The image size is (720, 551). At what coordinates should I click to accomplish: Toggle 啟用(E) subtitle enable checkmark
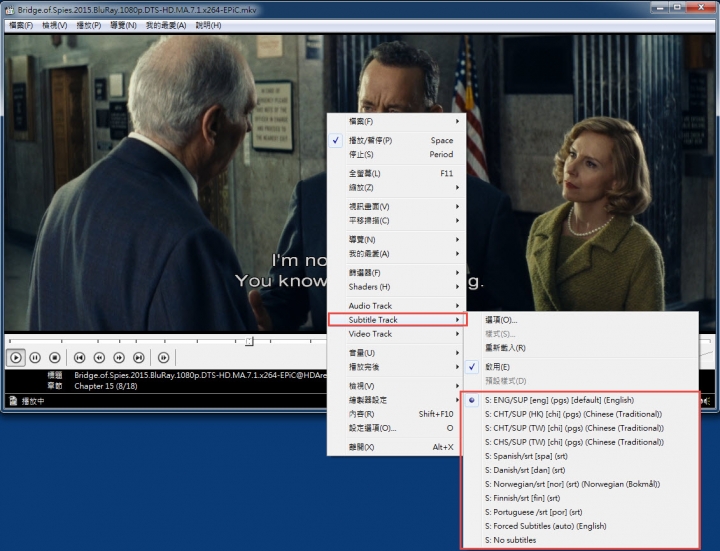tap(581, 367)
